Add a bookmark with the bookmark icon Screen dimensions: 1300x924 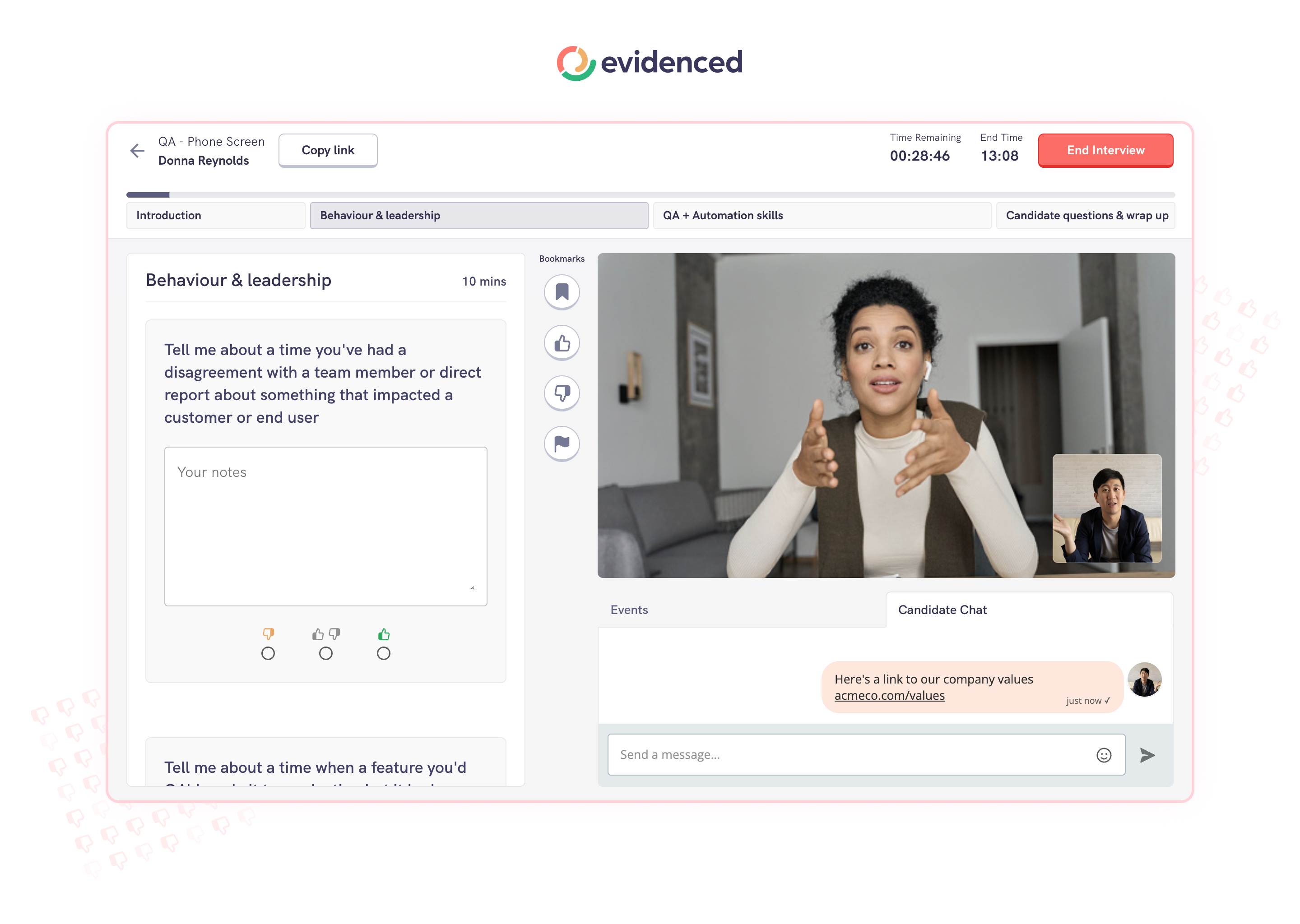(561, 292)
